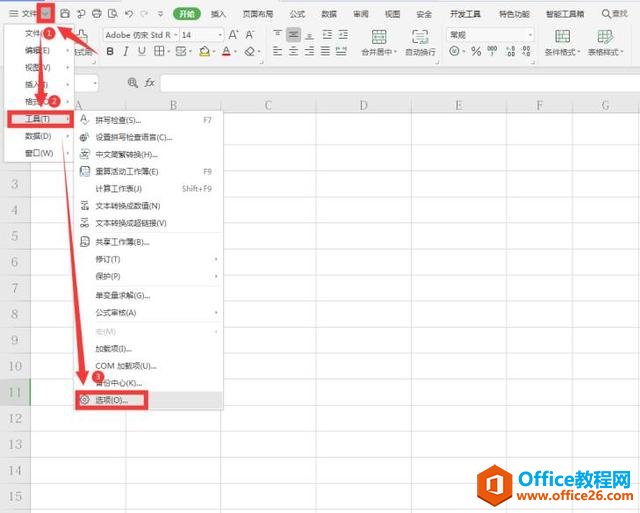
Task: Set bottom vertical alignment
Action: [x=309, y=35]
